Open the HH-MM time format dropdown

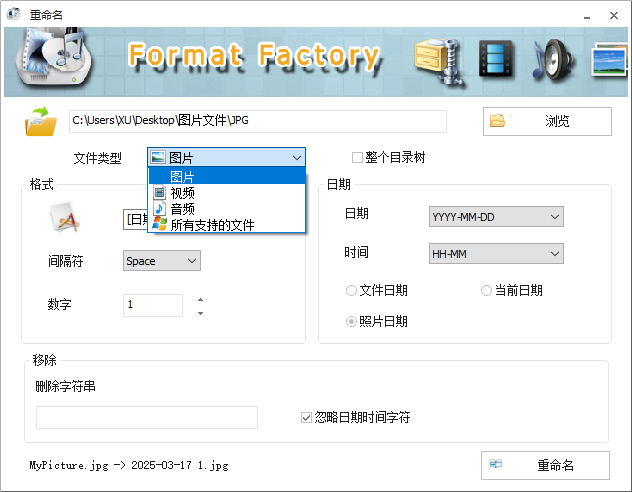click(496, 253)
